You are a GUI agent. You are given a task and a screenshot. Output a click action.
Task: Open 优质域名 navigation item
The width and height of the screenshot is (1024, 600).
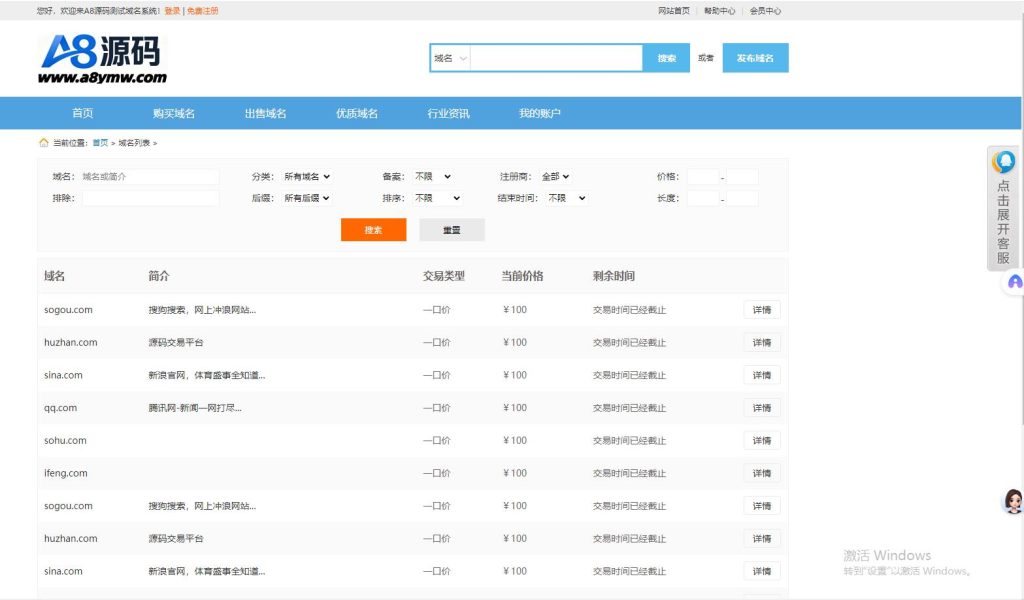pos(357,113)
